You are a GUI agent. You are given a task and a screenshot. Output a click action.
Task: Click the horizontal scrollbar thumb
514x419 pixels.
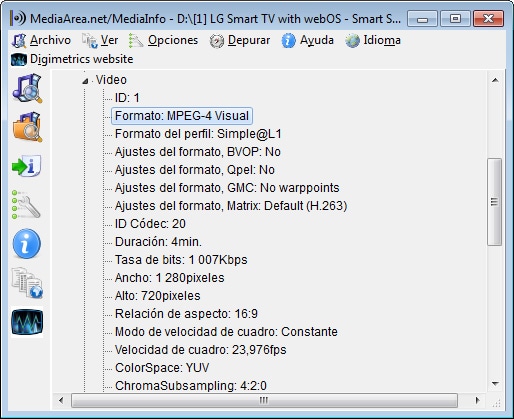pos(264,400)
